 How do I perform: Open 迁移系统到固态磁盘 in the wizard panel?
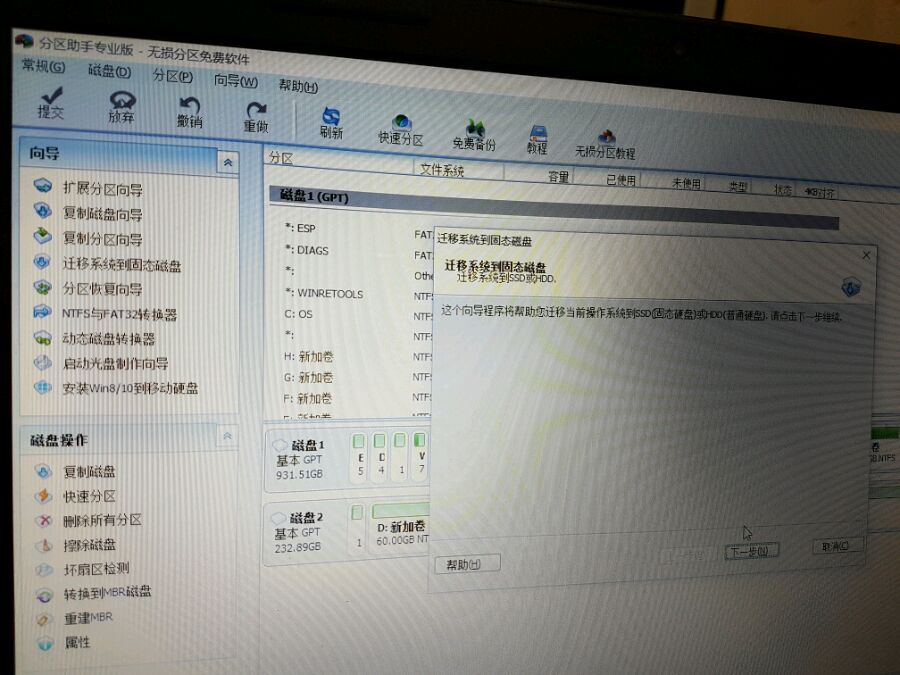point(107,263)
